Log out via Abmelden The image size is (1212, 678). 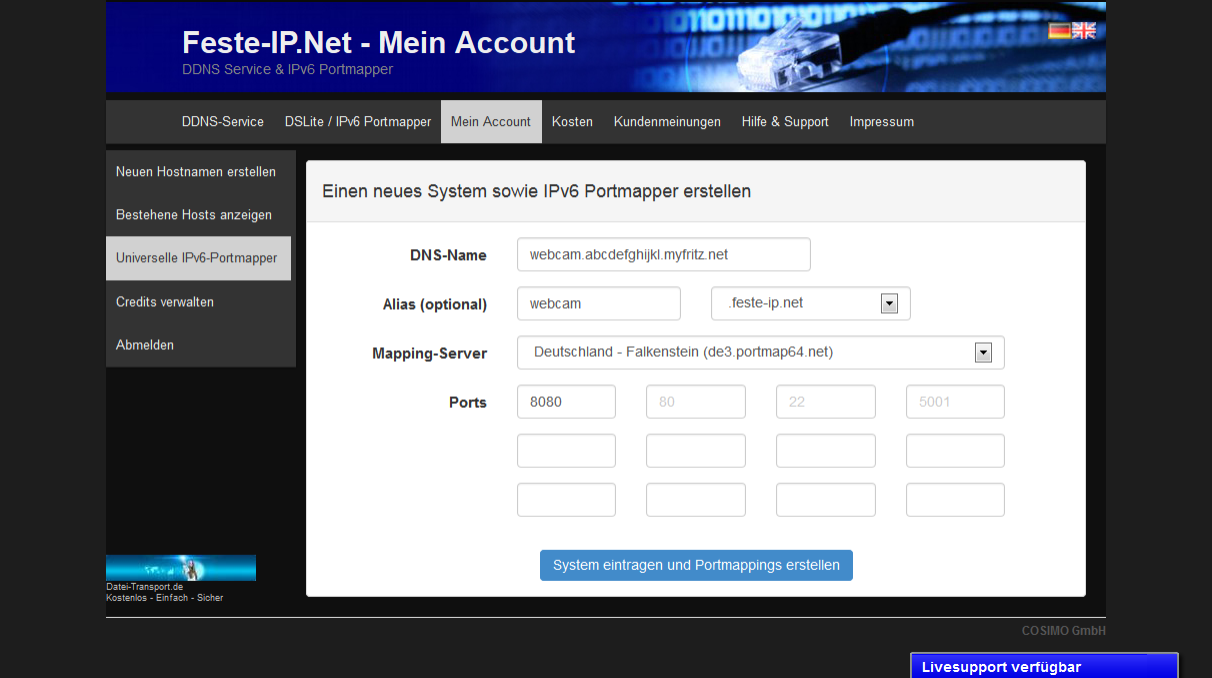point(145,345)
